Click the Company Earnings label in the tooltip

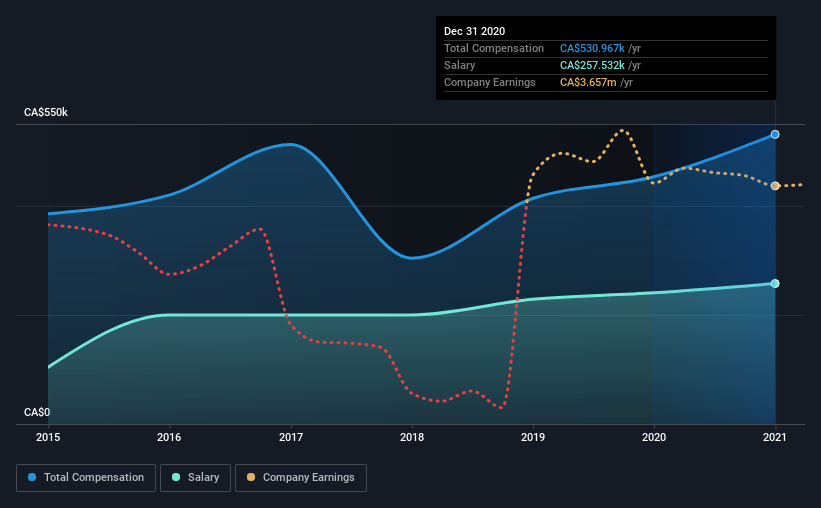tap(490, 82)
